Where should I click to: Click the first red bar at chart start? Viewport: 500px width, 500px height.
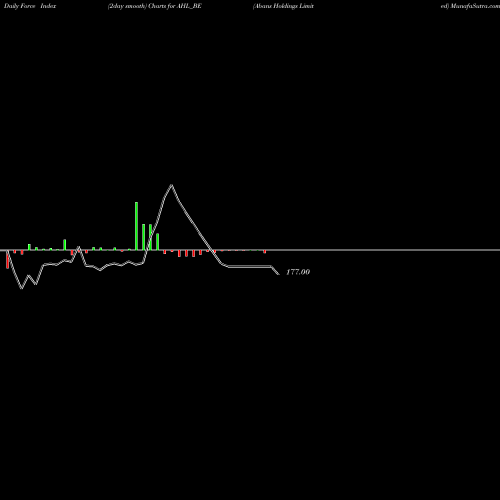[x=8, y=259]
